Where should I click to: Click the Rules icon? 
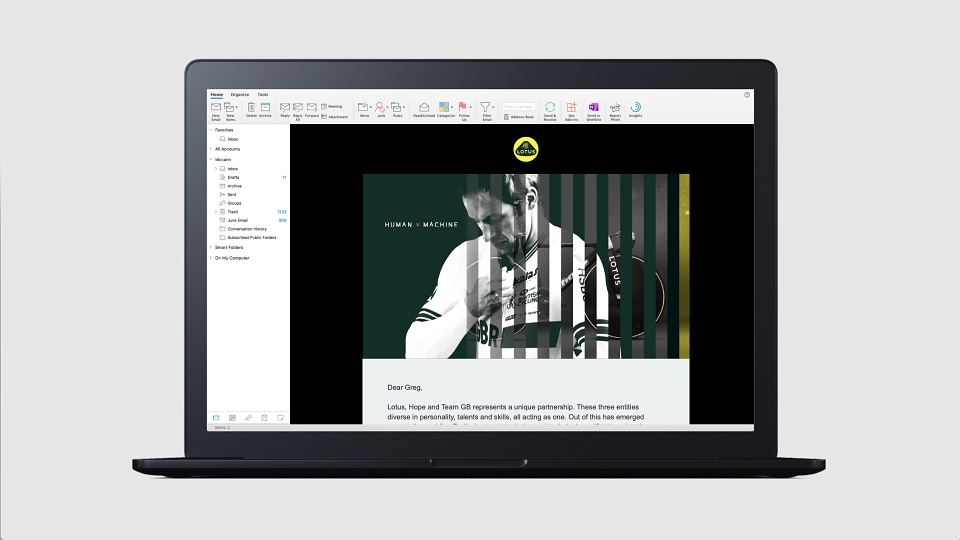click(396, 107)
